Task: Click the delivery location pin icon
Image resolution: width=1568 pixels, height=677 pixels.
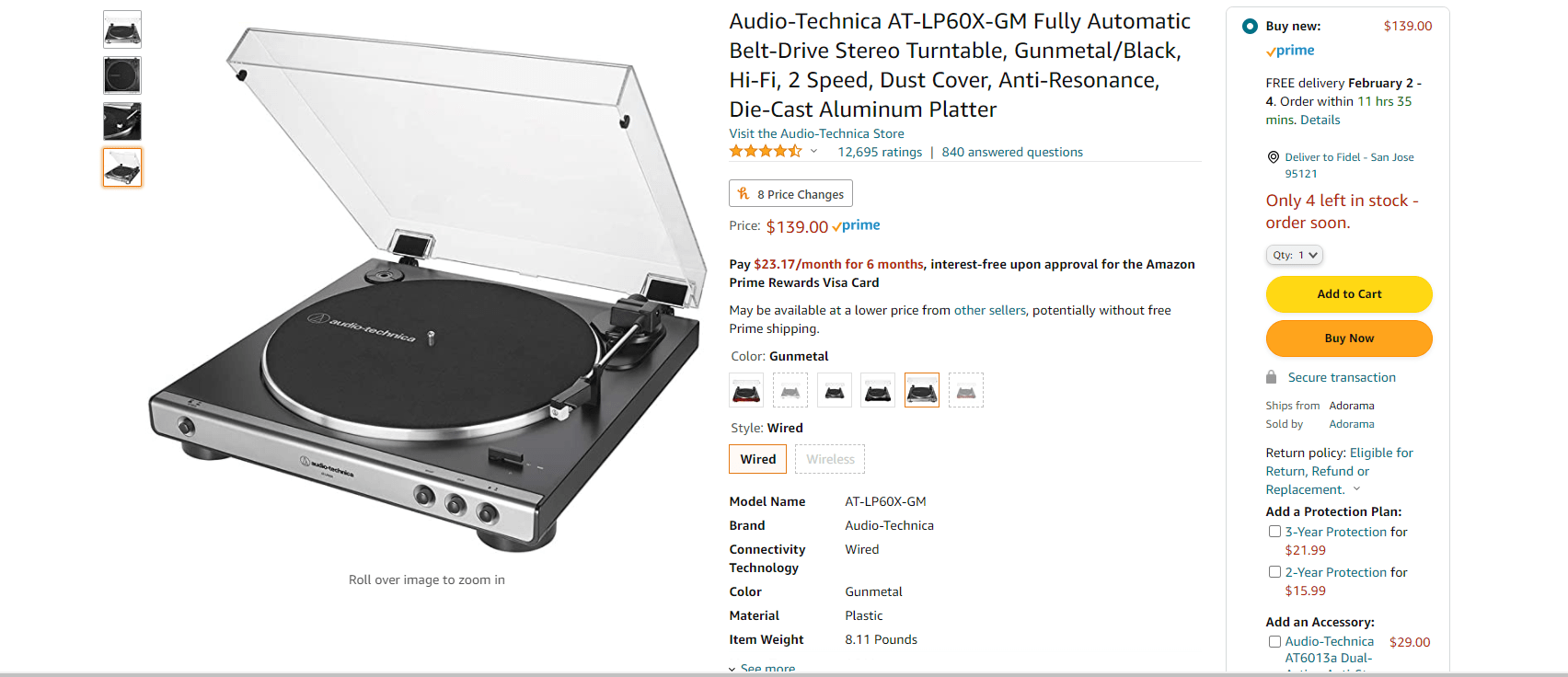Action: pos(1273,156)
